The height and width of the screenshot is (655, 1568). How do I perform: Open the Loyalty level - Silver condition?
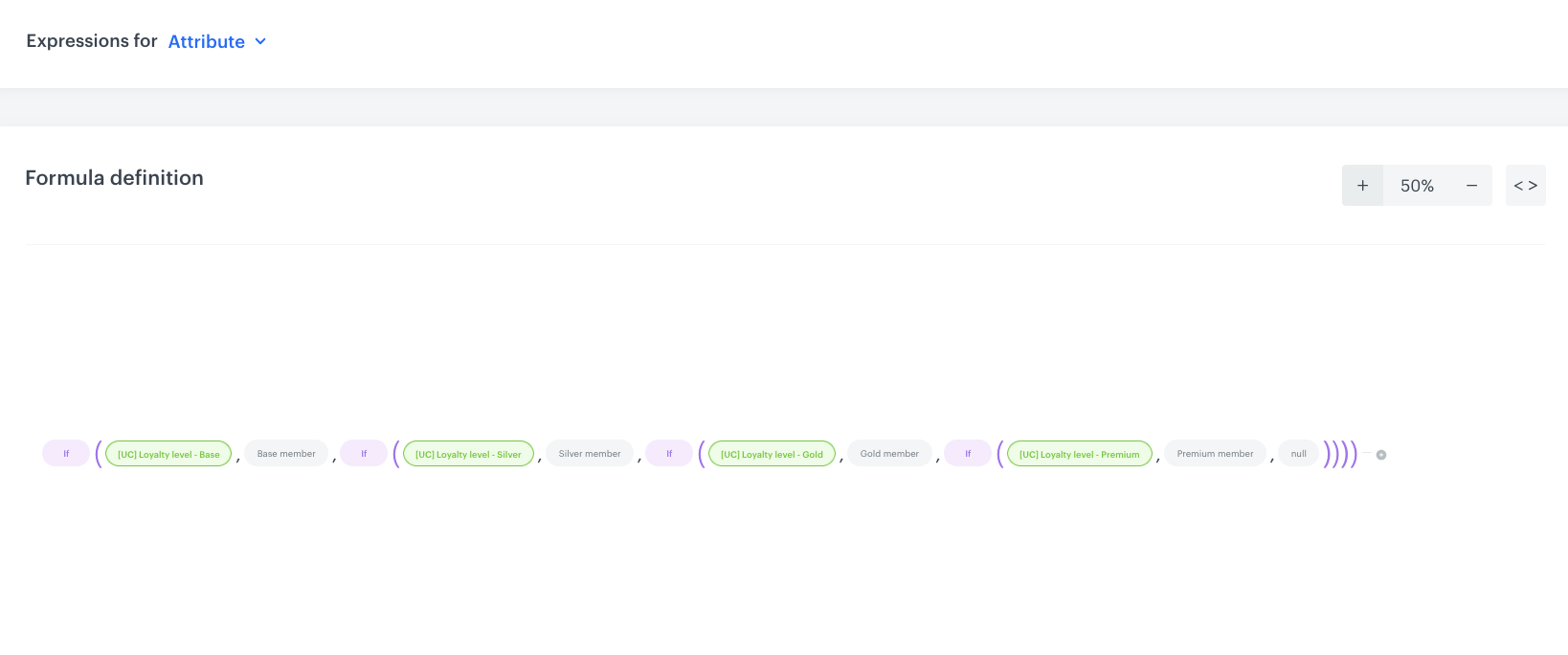pyautogui.click(x=468, y=454)
